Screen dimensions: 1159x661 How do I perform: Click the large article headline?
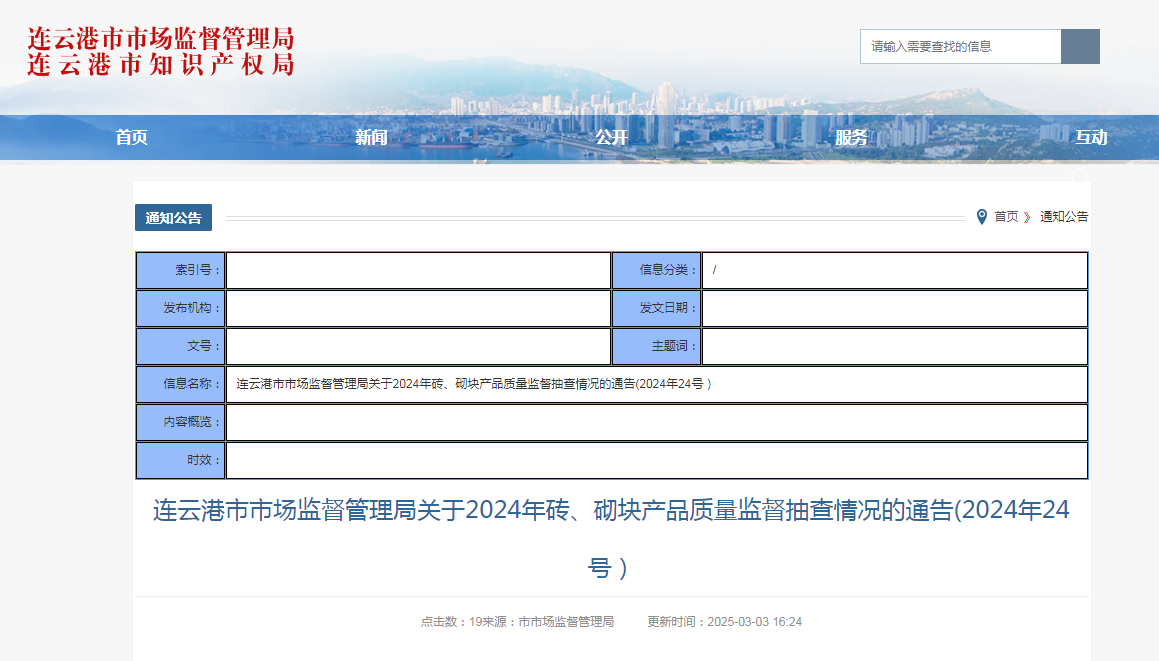click(x=610, y=510)
